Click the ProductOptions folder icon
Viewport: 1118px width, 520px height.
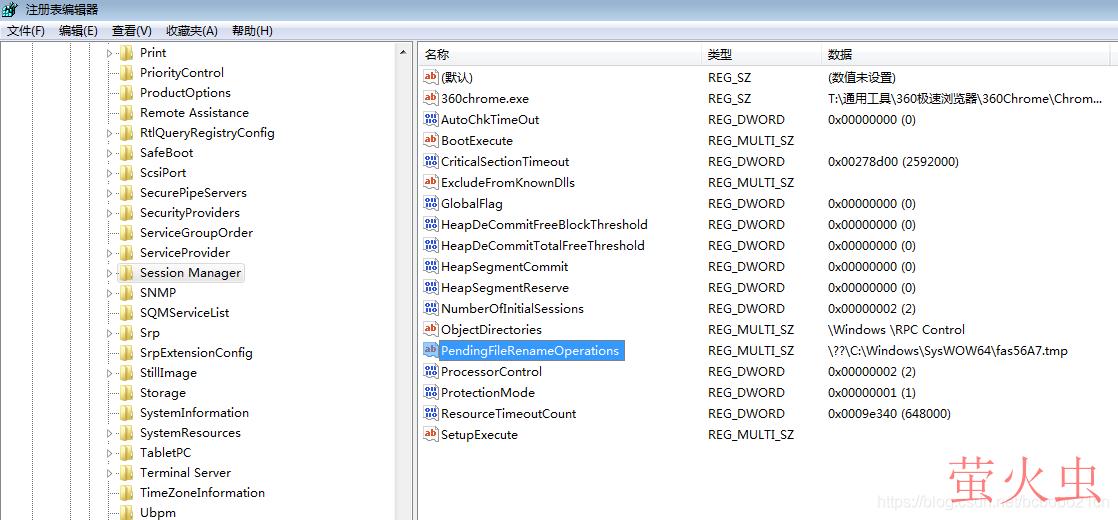tap(127, 93)
